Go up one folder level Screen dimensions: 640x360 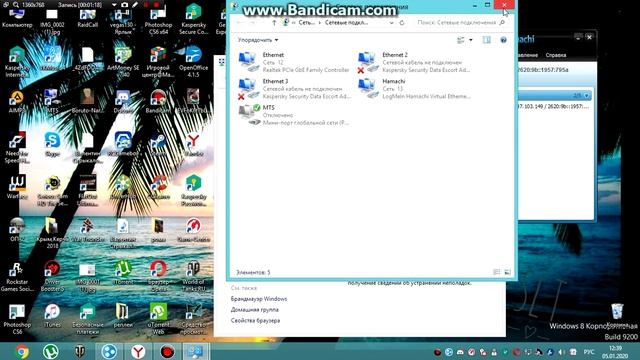click(274, 23)
